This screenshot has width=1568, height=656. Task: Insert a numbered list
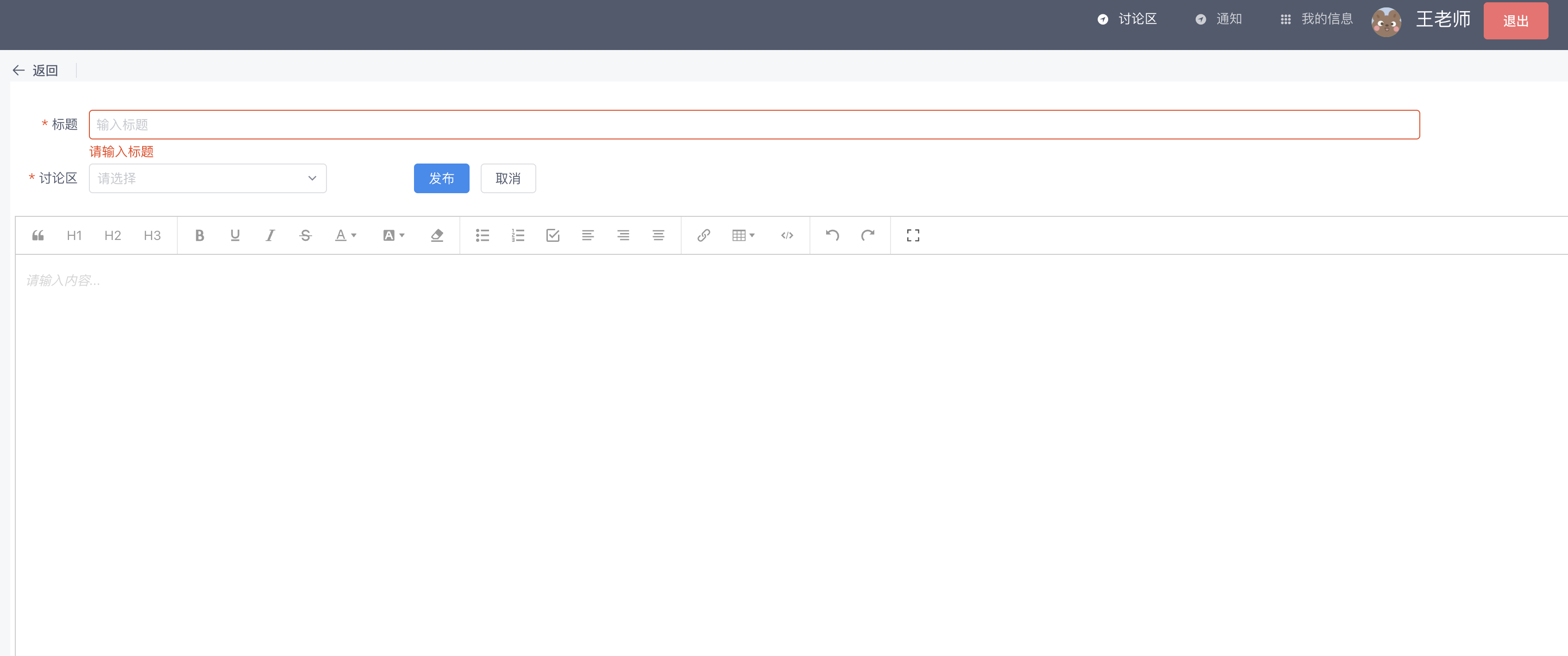(x=517, y=235)
